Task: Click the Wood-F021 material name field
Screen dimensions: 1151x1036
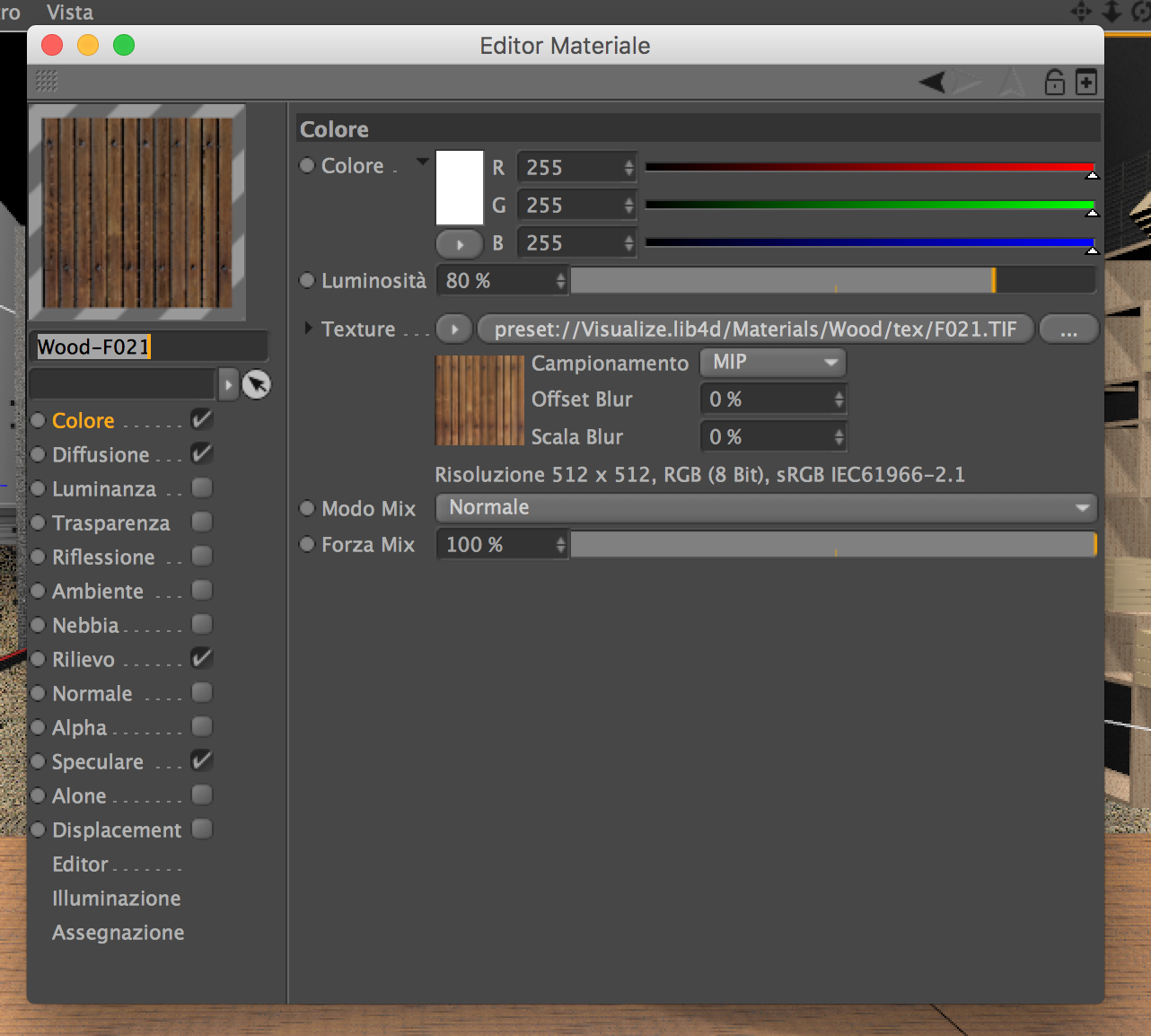Action: pyautogui.click(x=149, y=347)
